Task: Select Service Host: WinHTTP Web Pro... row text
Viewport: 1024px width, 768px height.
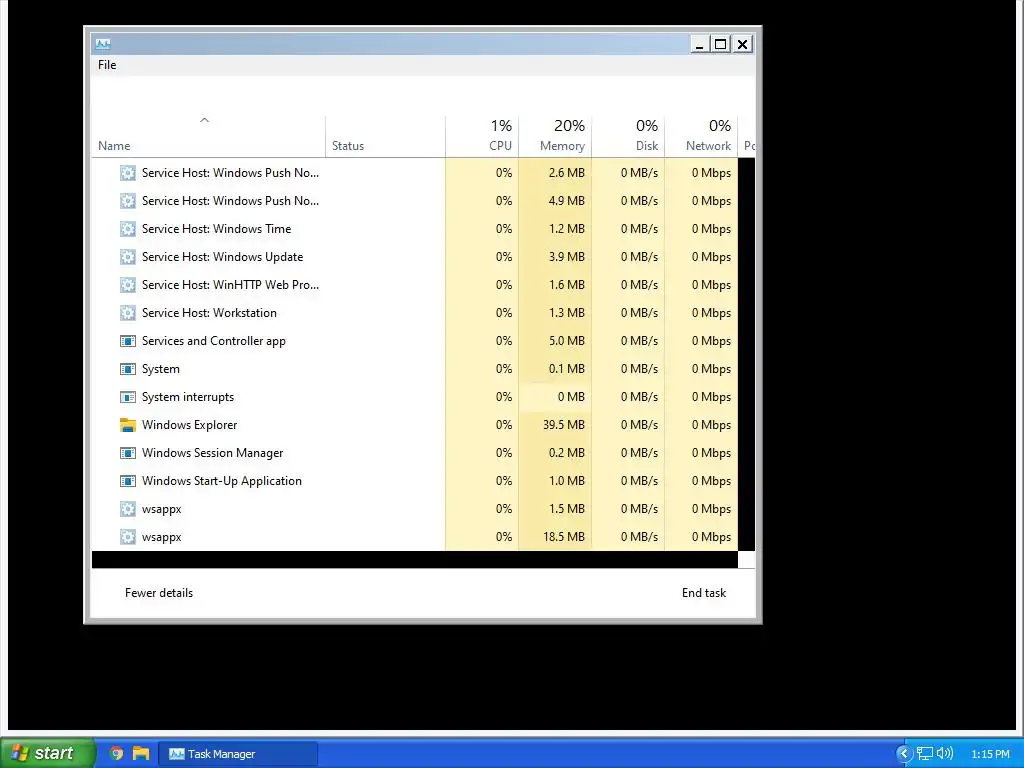Action: (x=230, y=285)
